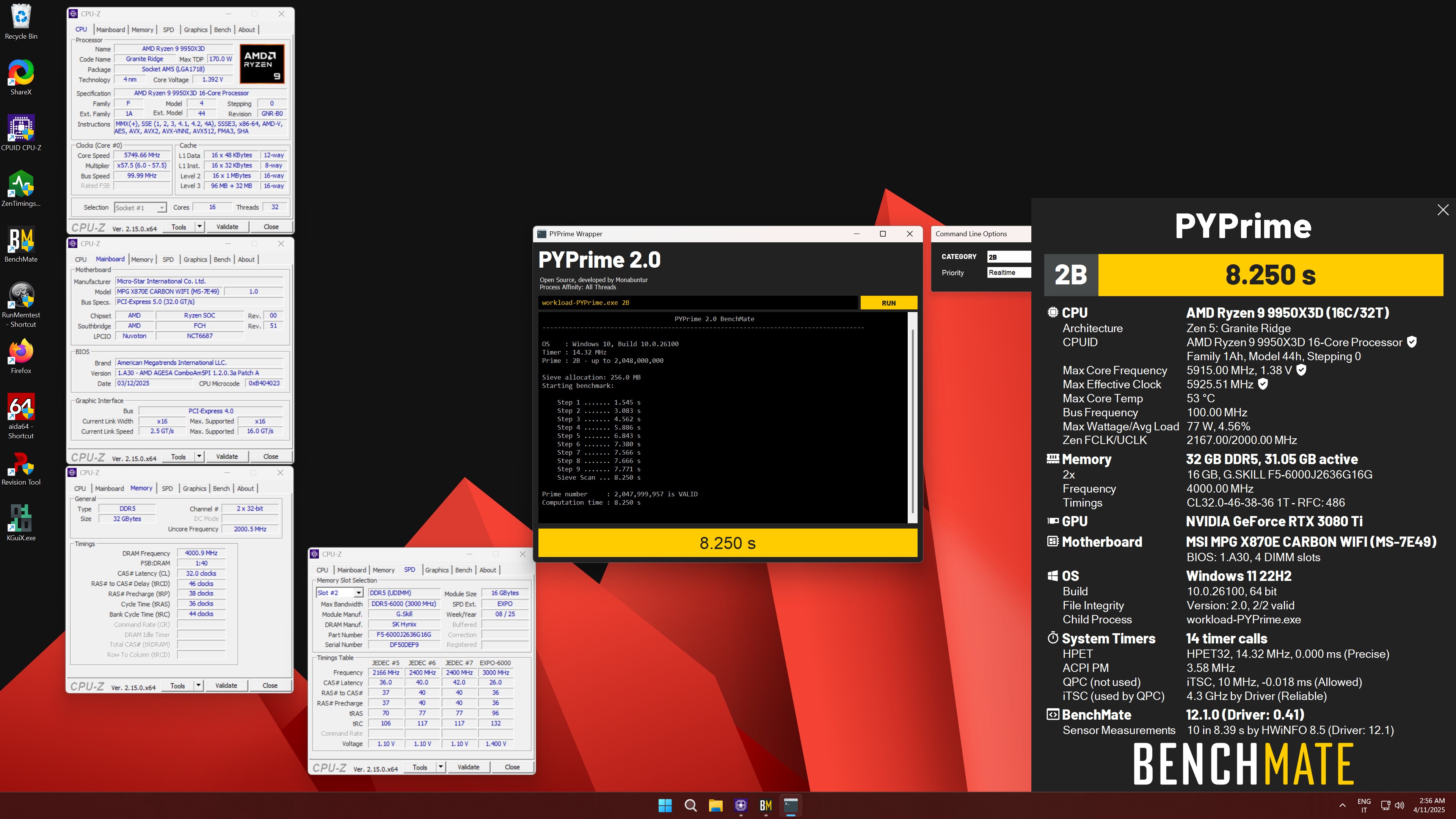Expand Tools dropdown arrow in Memory window
The height and width of the screenshot is (819, 1456).
(198, 686)
